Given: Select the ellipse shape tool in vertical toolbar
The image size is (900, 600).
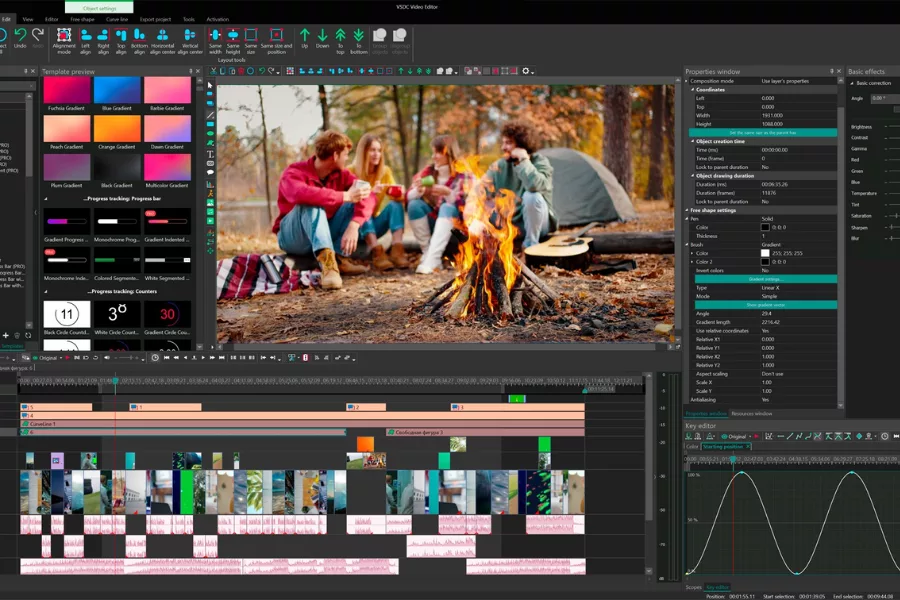Looking at the screenshot, I should click(210, 133).
